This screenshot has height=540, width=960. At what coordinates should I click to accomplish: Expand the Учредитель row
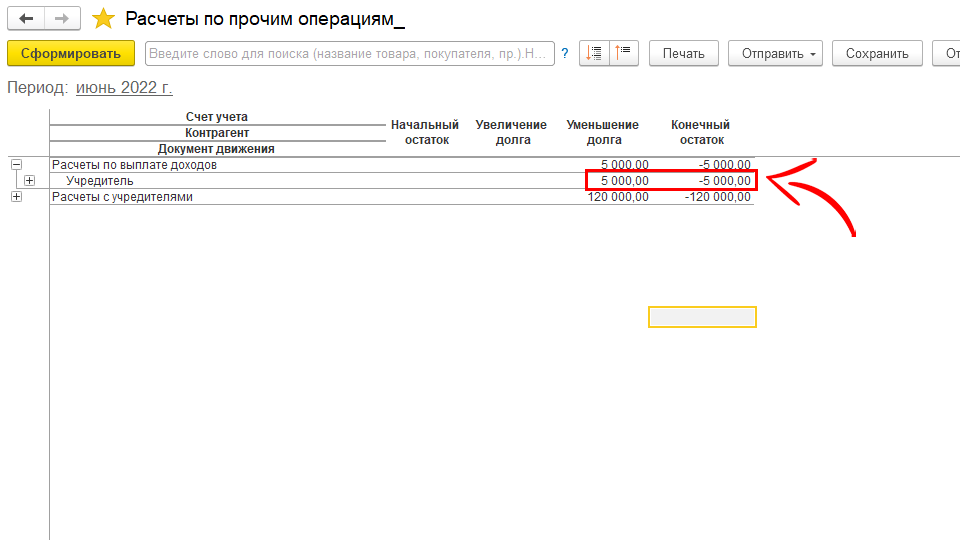[29, 181]
